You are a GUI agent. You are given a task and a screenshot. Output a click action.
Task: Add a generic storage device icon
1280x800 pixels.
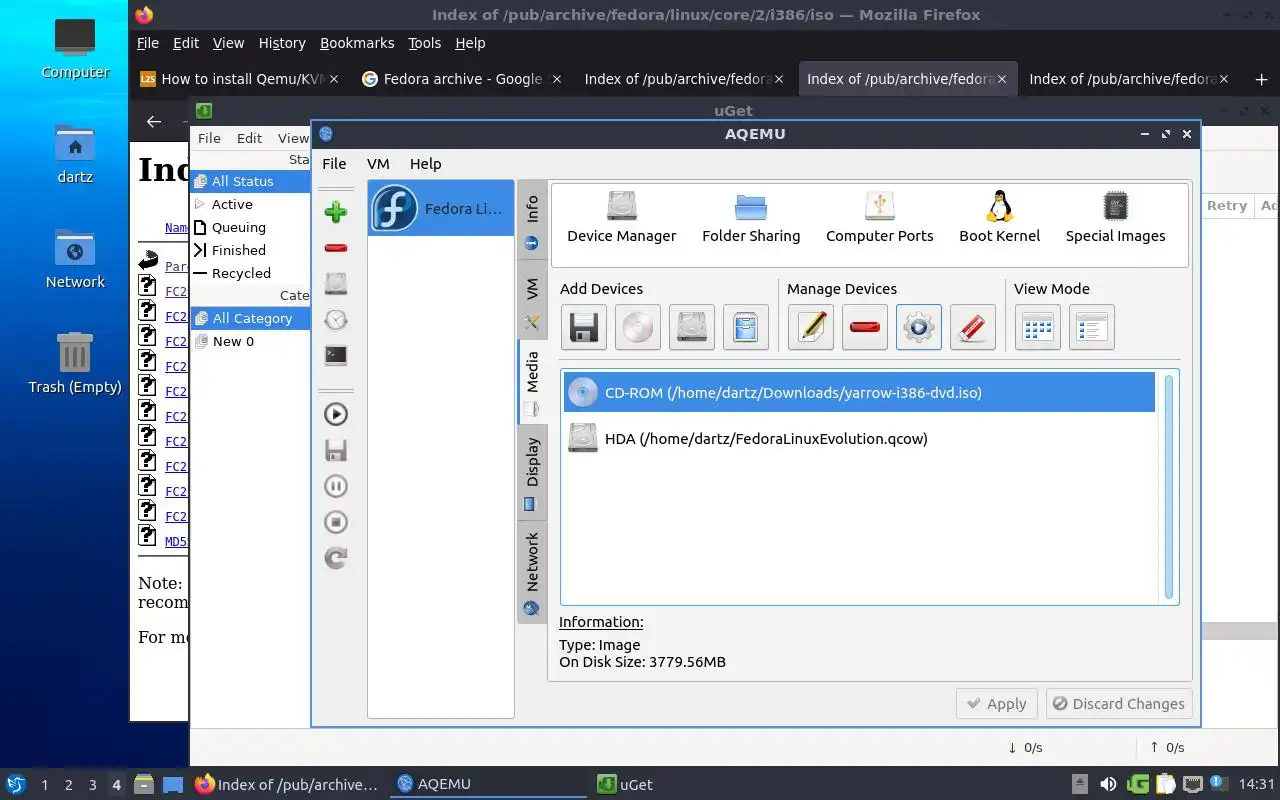(x=745, y=327)
